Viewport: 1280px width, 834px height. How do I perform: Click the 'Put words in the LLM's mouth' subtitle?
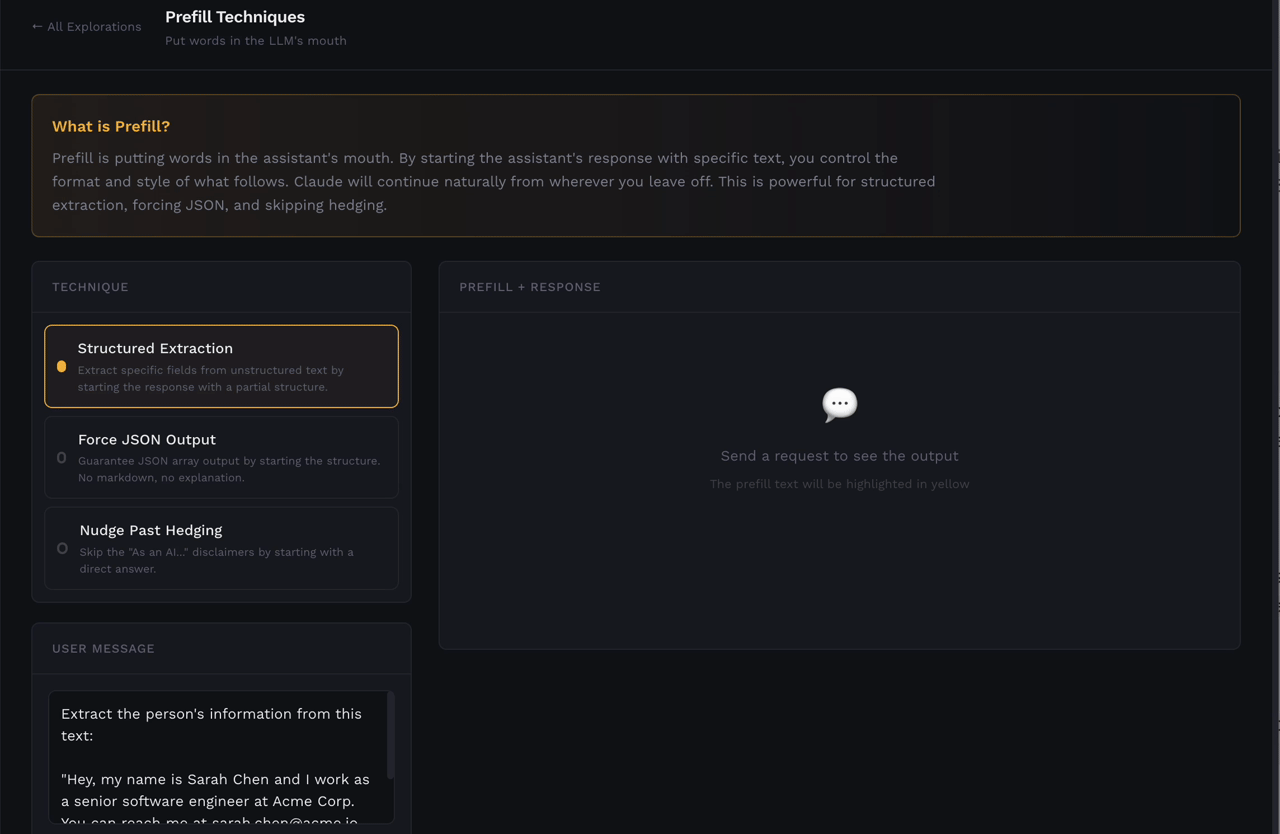coord(256,41)
